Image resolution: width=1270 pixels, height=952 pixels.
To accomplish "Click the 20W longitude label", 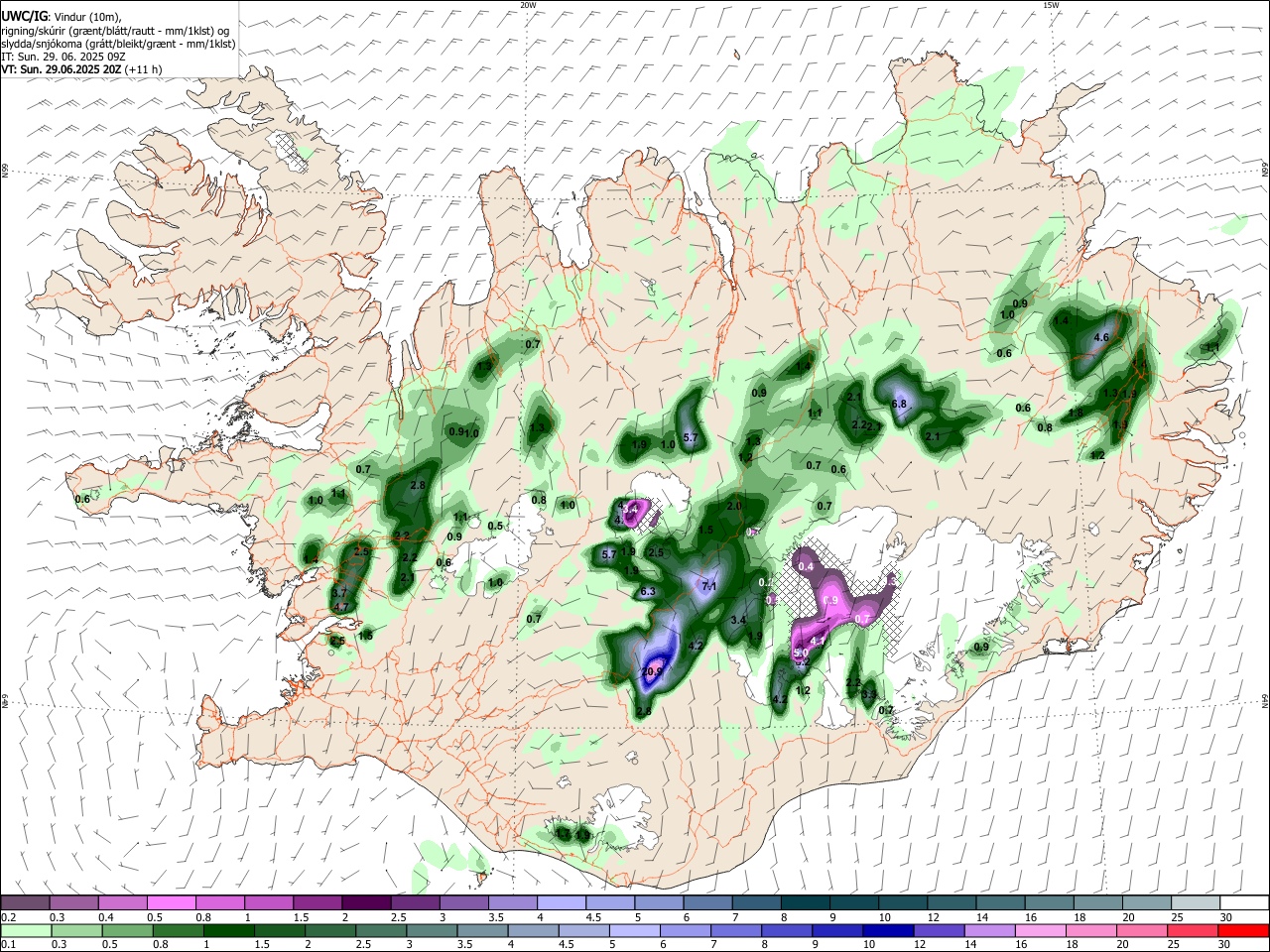I will tap(528, 5).
